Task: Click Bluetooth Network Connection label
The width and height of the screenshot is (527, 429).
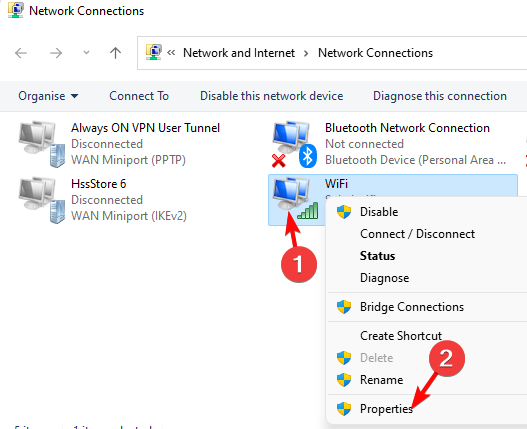Action: click(x=407, y=128)
